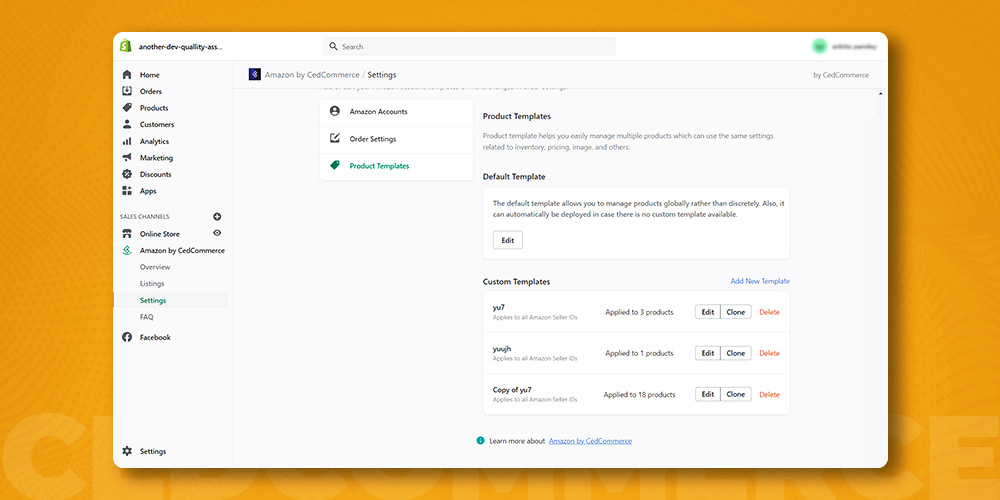Click the Marketing megaphone icon

[x=127, y=158]
